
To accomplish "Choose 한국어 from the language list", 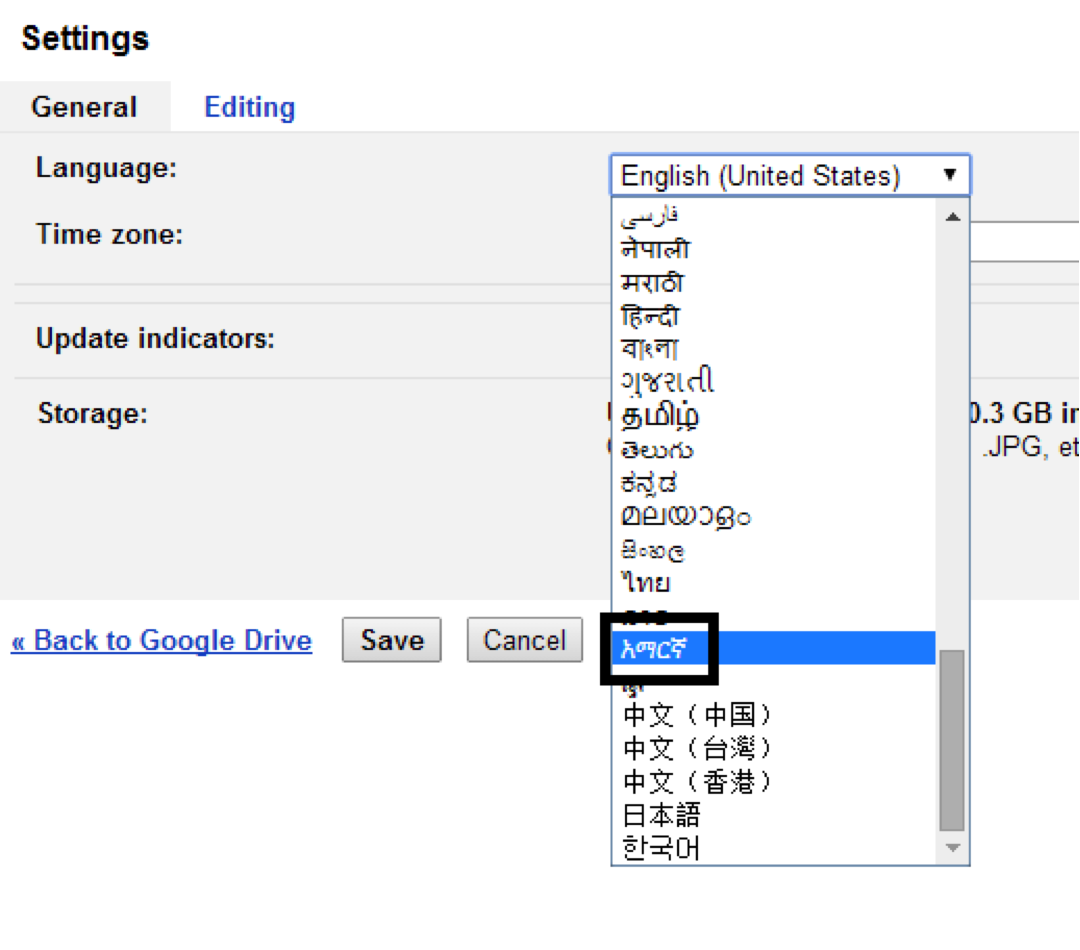I will [x=661, y=847].
